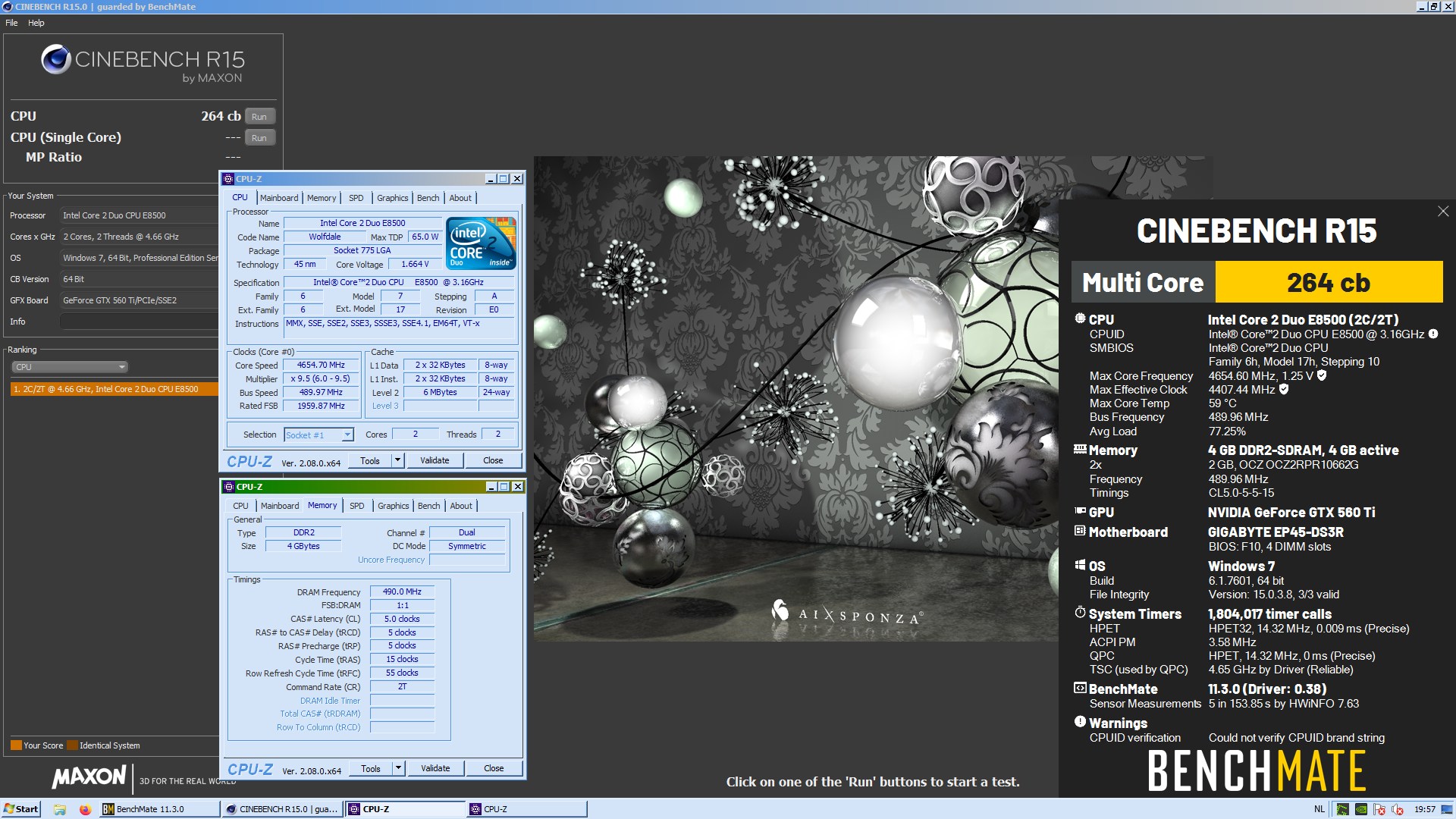Switch to CINEBENCH R15.0 taskbar button

[281, 809]
